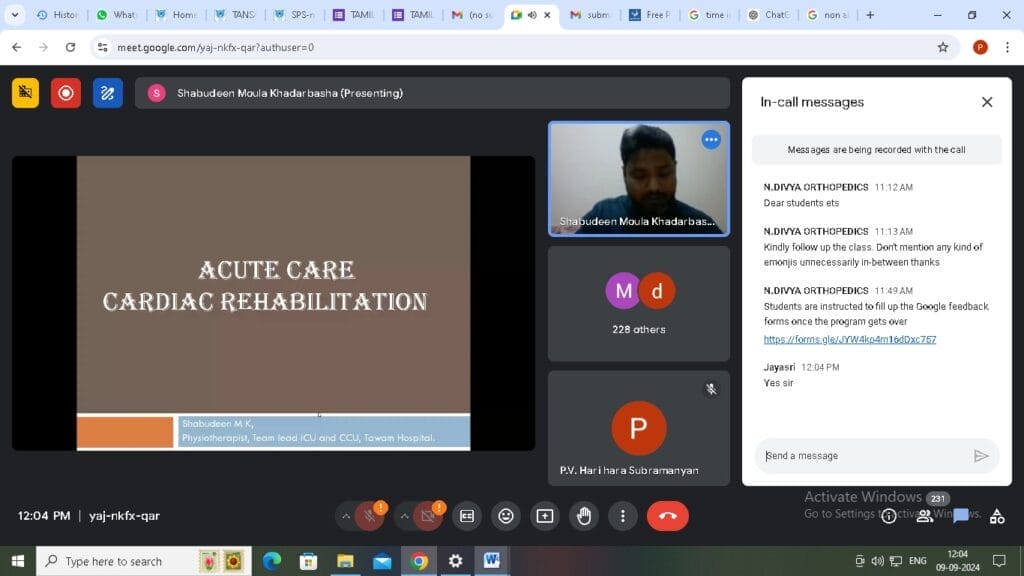Image resolution: width=1024 pixels, height=576 pixels.
Task: Click the red record extension button
Action: pyautogui.click(x=66, y=93)
